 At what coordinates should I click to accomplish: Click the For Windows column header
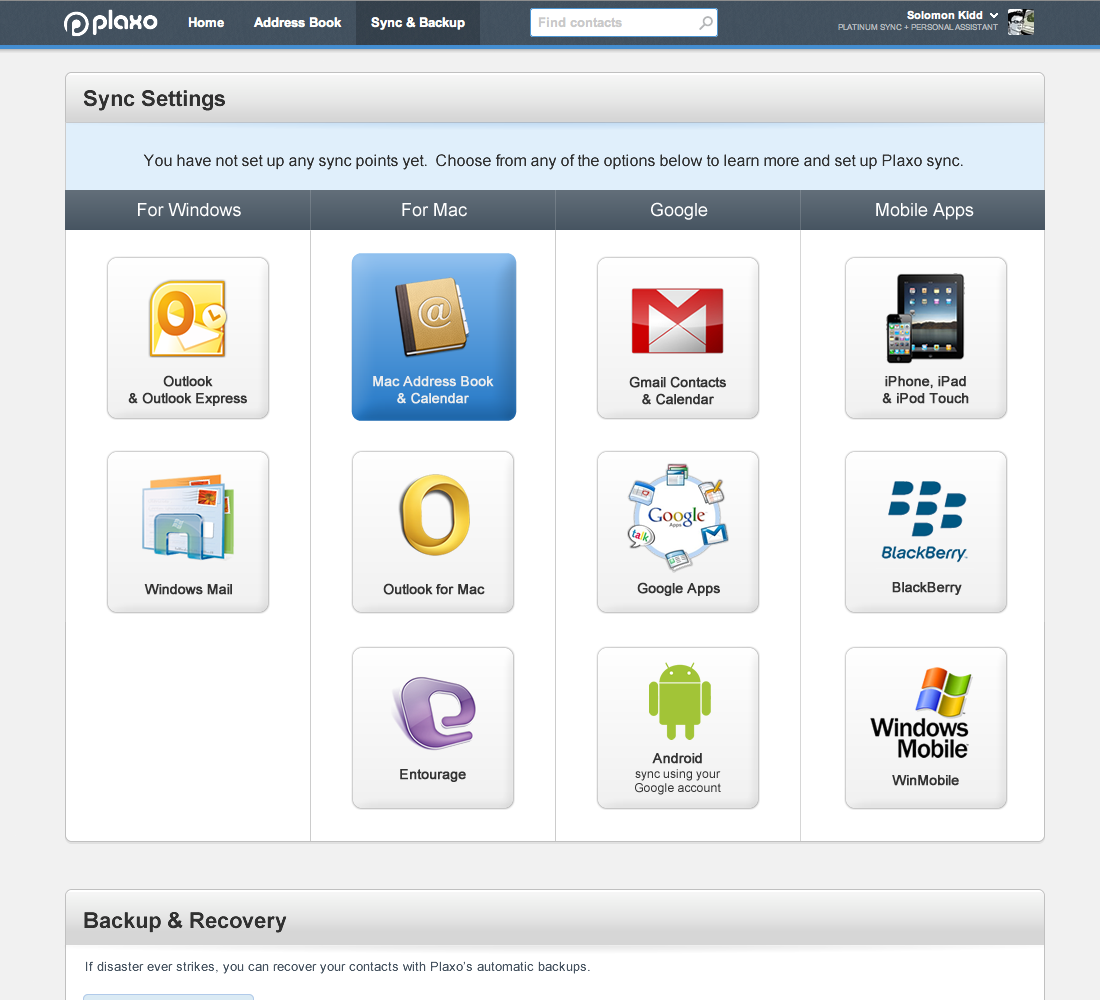[x=188, y=210]
